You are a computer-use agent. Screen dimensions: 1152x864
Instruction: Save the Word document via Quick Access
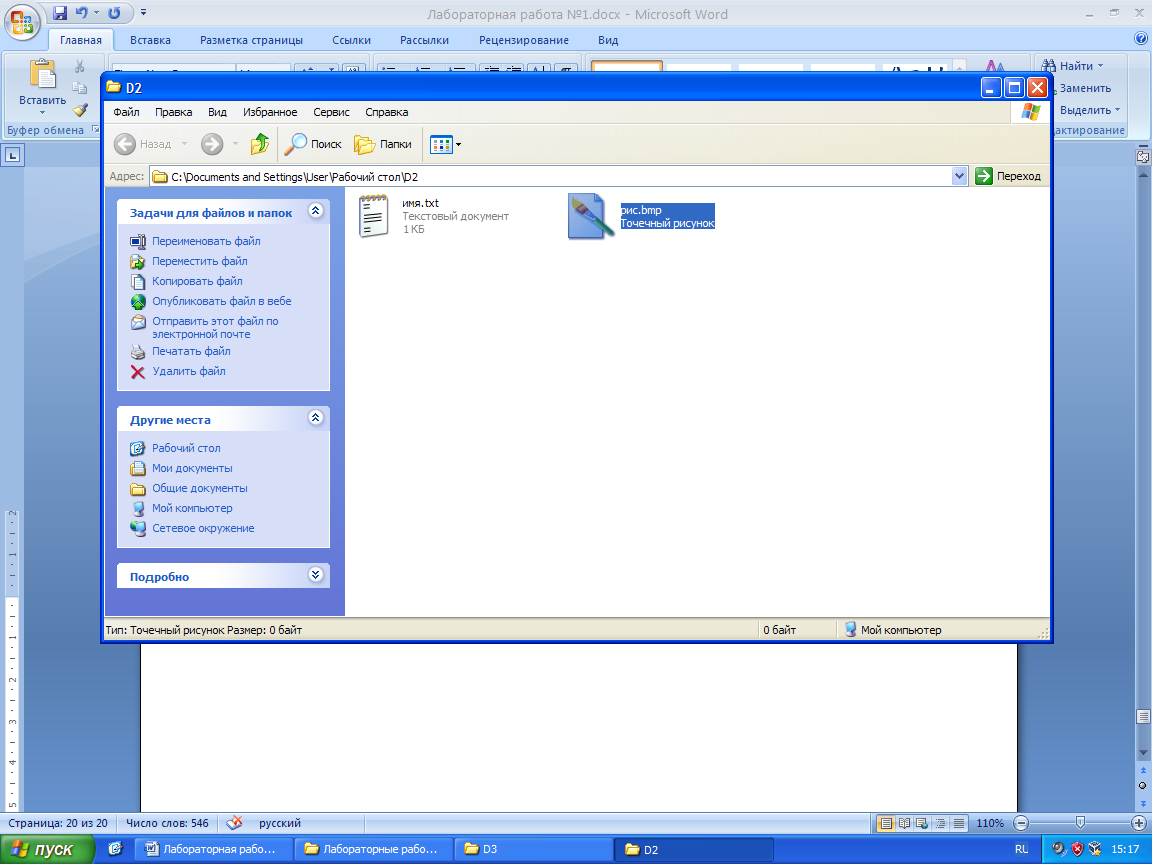tap(60, 12)
